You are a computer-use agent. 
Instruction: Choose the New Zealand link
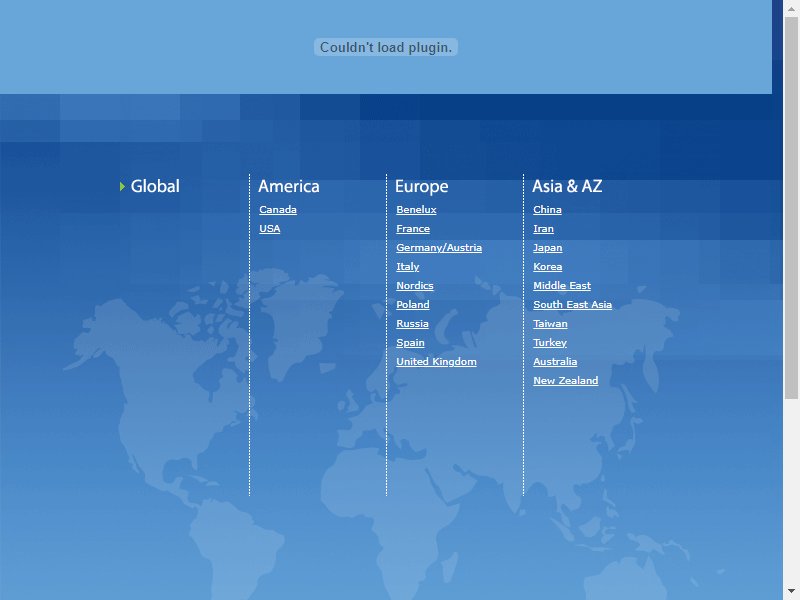point(566,381)
